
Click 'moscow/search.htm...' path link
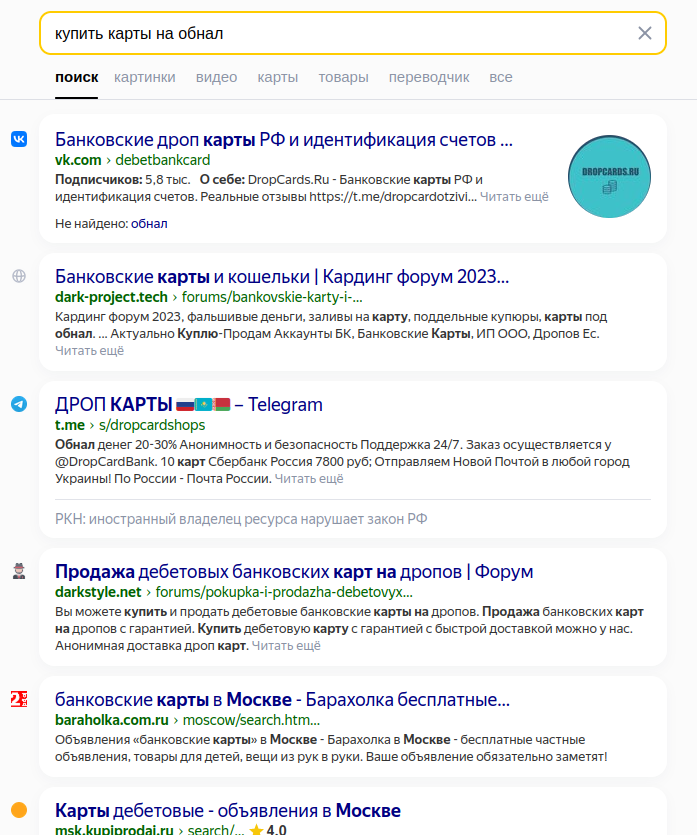point(251,719)
